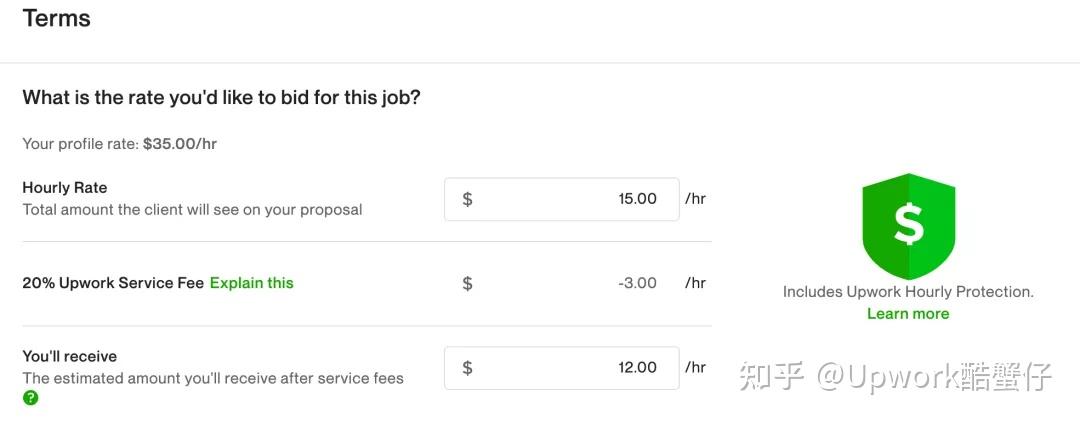Click the dollar sign in You'll receive field
The height and width of the screenshot is (424, 1080).
(x=467, y=368)
